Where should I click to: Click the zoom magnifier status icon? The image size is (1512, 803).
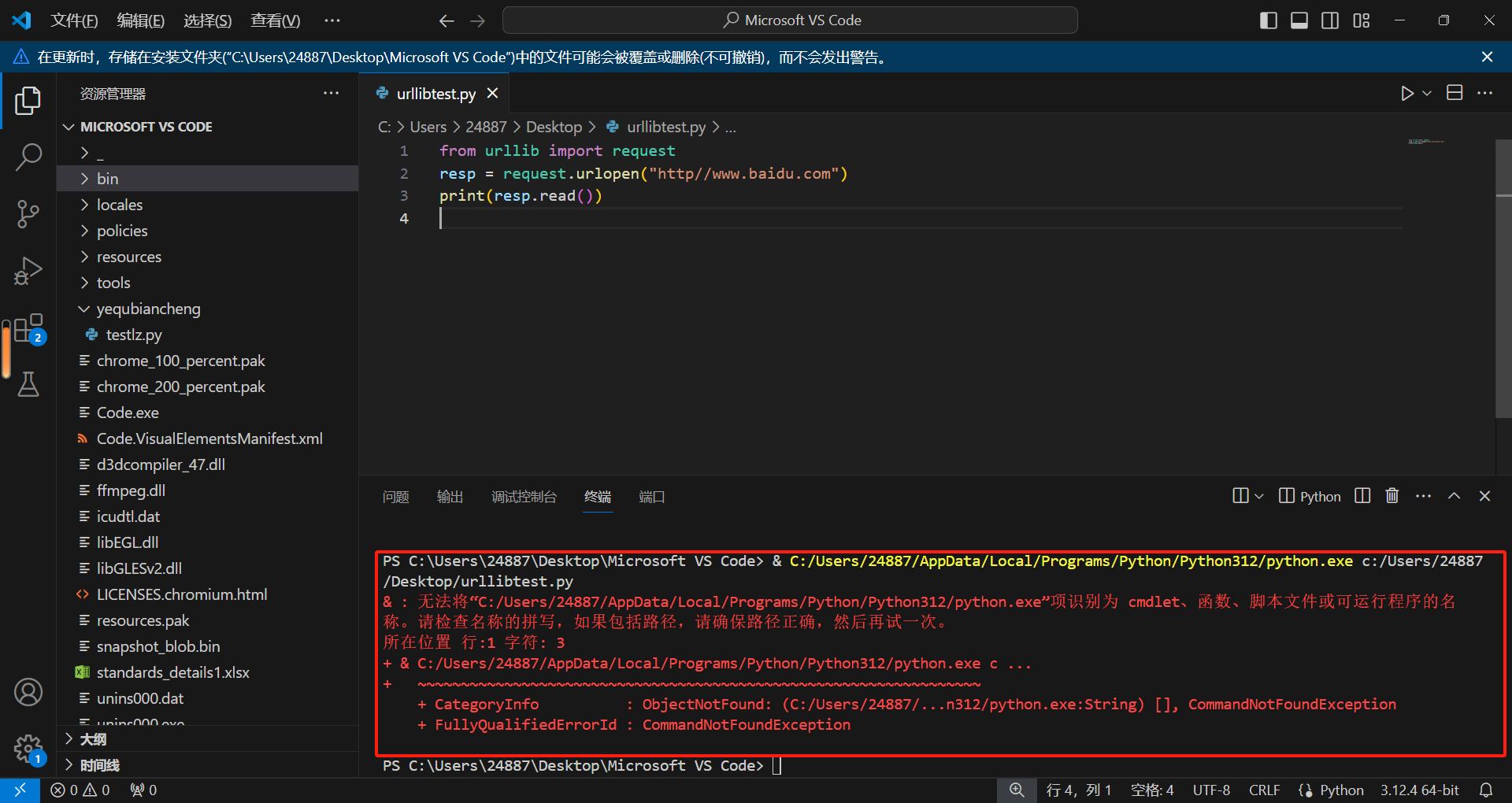point(1017,790)
